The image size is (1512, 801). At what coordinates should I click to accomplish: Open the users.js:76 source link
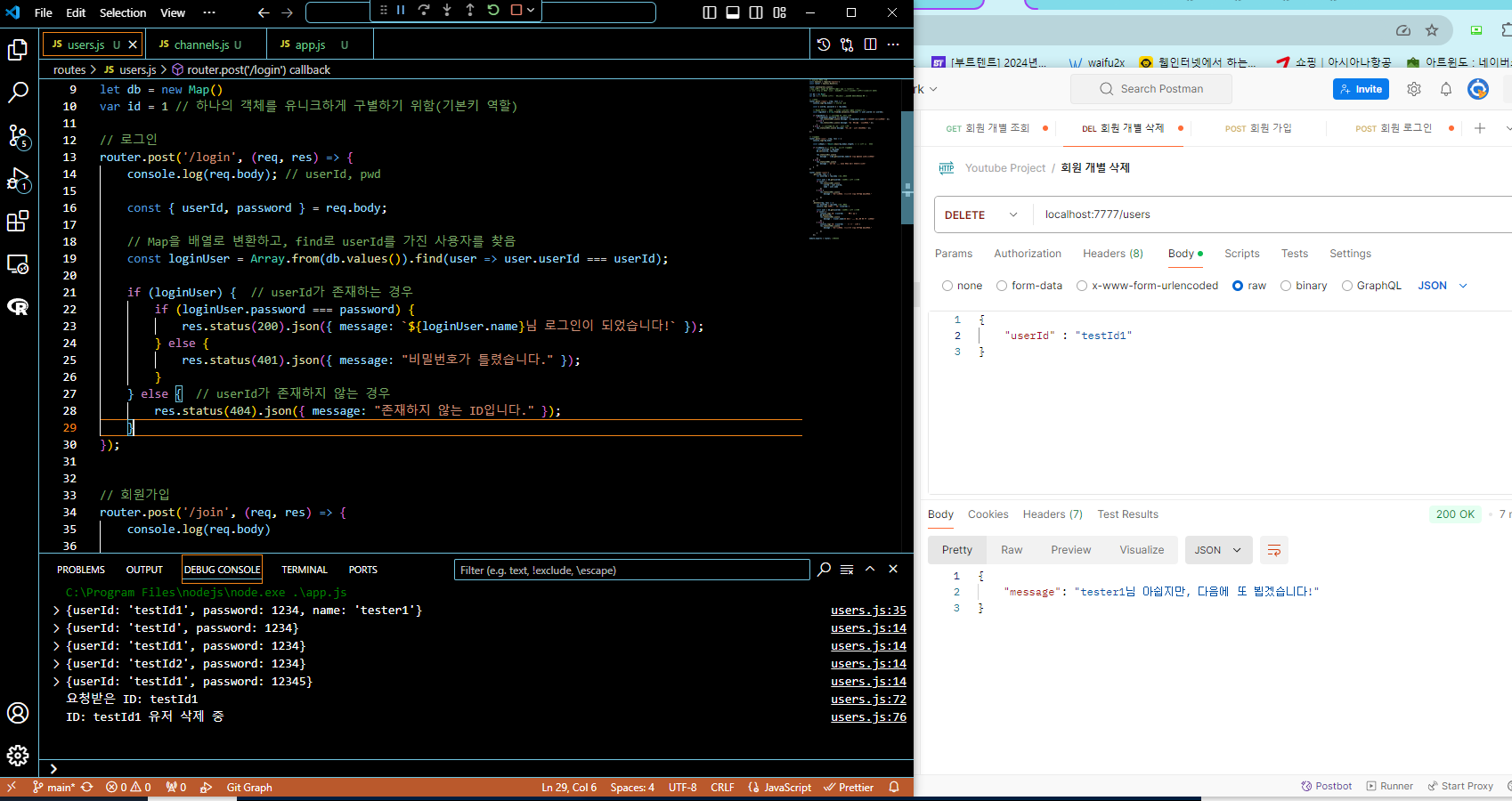coord(868,717)
